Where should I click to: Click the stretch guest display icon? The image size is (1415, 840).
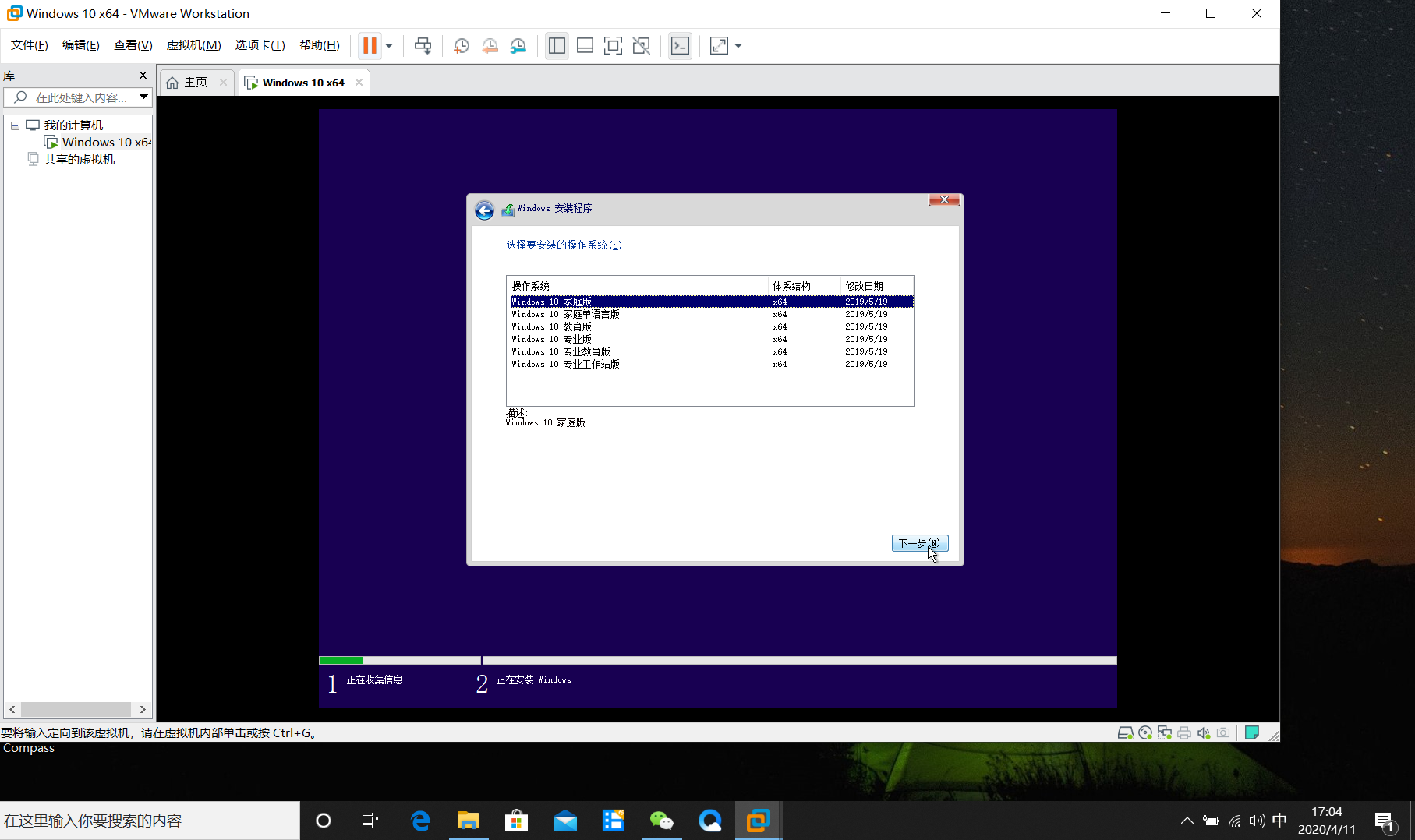[x=719, y=46]
